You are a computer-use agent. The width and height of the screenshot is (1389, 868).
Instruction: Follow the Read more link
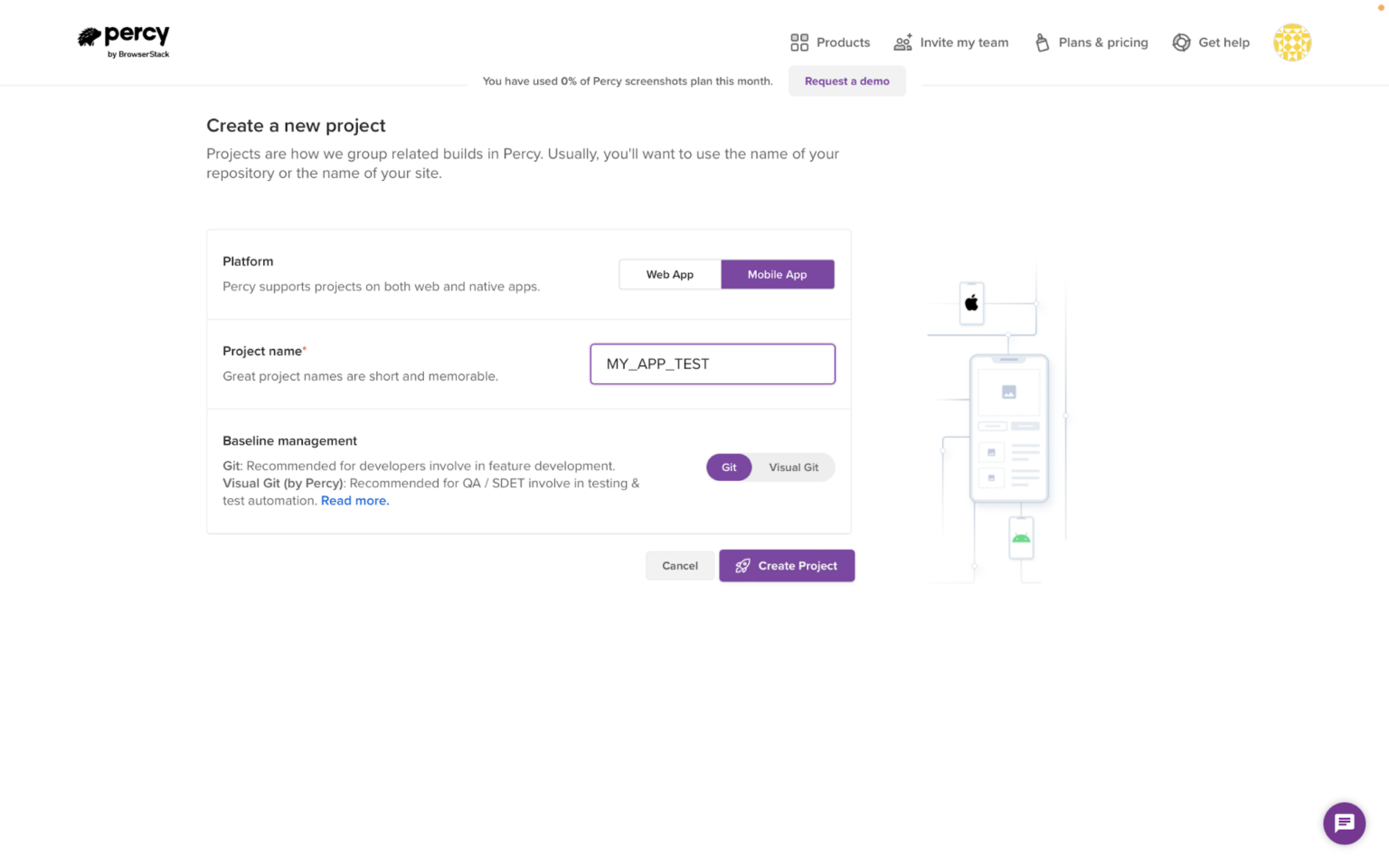click(355, 501)
